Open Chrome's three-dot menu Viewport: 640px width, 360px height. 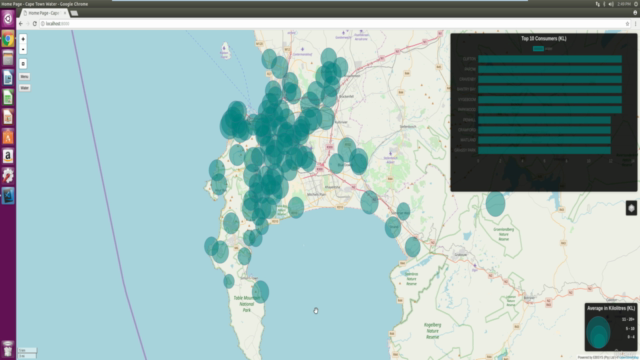pos(635,24)
